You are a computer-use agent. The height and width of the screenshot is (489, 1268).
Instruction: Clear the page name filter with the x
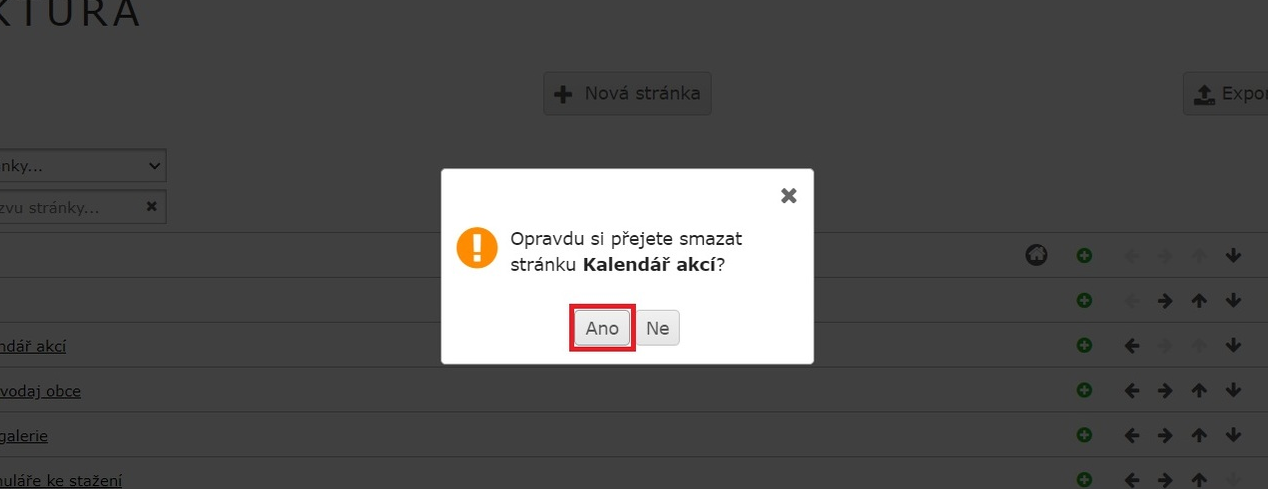[152, 206]
